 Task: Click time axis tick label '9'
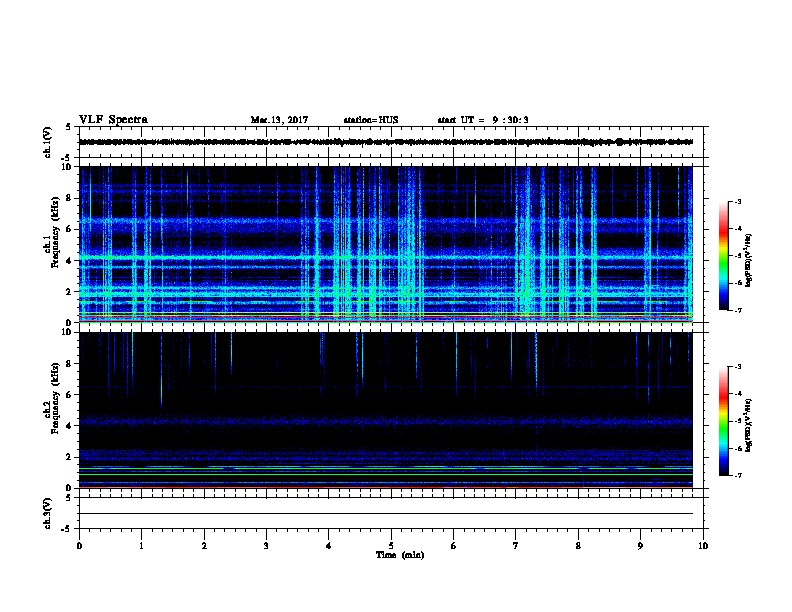tap(640, 545)
